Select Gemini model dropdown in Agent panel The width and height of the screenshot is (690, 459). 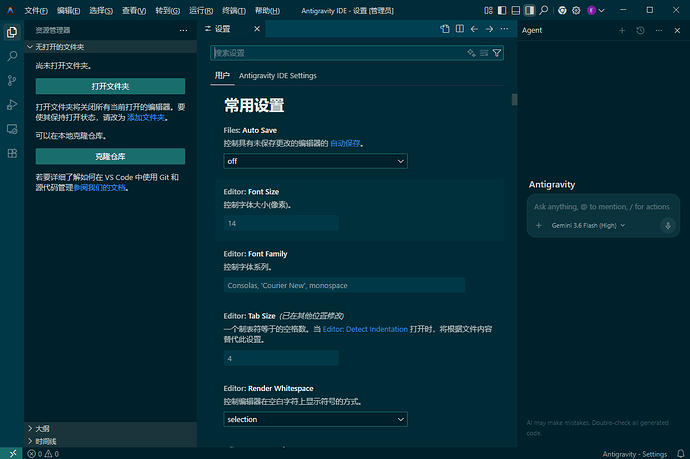(588, 225)
